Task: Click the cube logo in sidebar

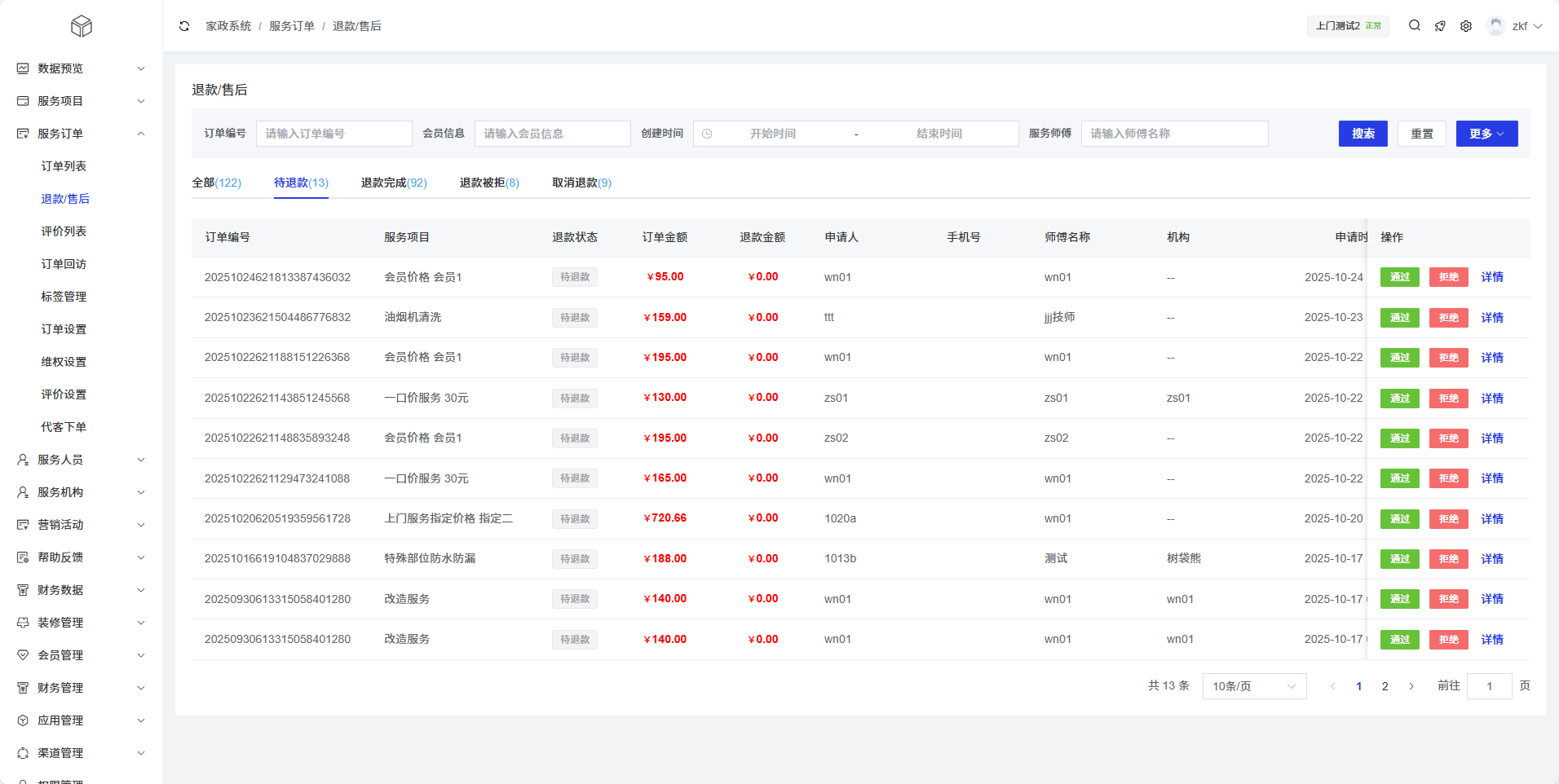Action: point(82,26)
